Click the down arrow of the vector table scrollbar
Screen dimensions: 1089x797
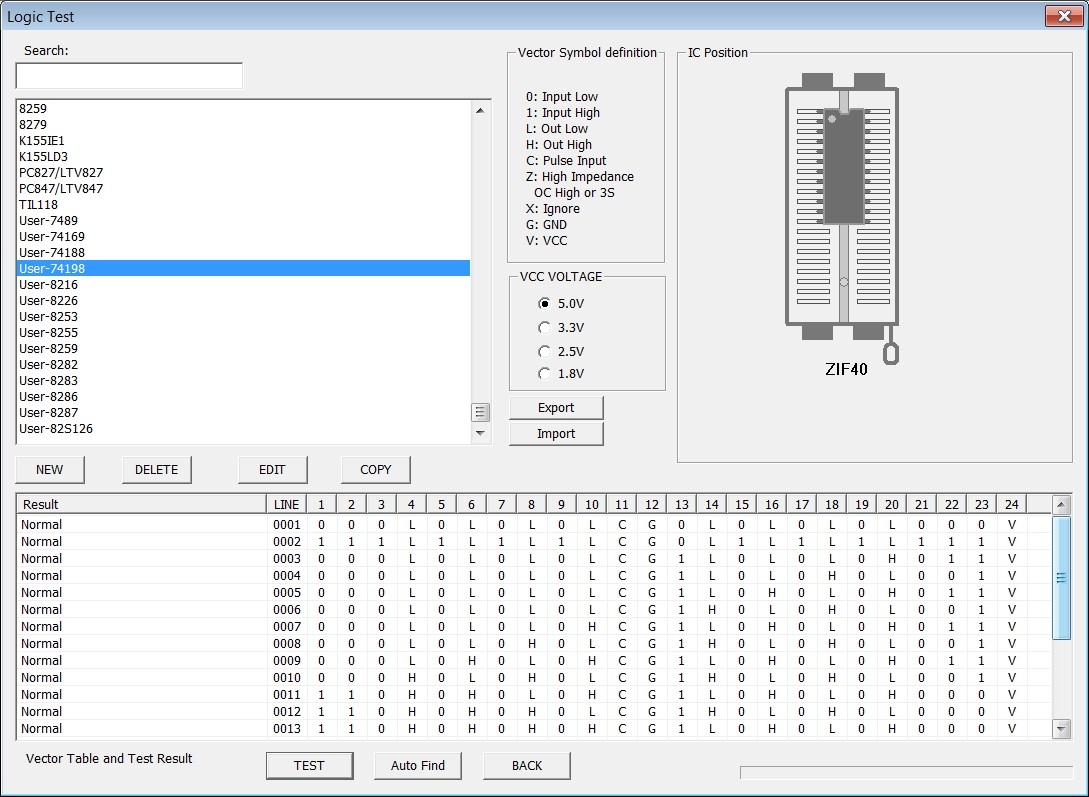click(x=1061, y=729)
